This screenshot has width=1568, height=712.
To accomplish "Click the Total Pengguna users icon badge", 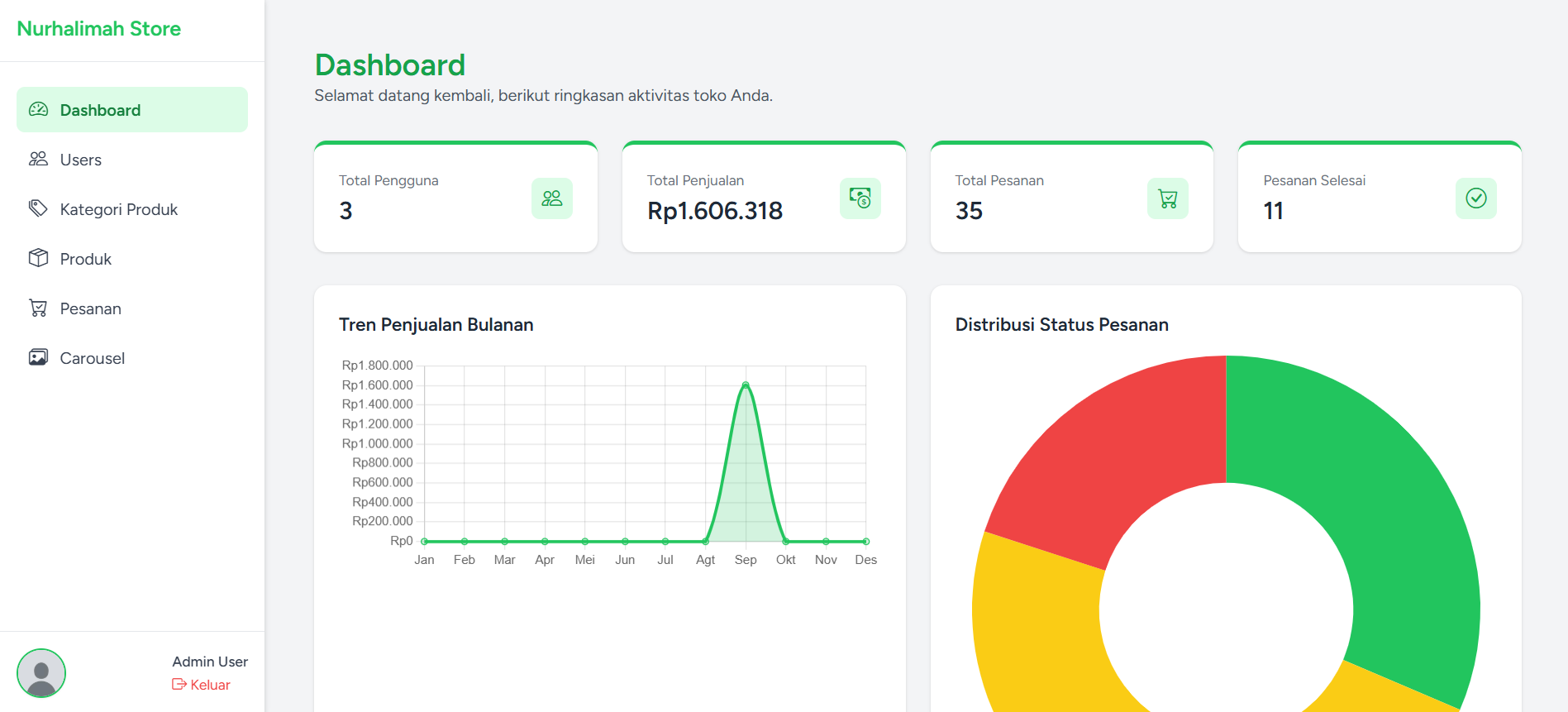I will 551,198.
